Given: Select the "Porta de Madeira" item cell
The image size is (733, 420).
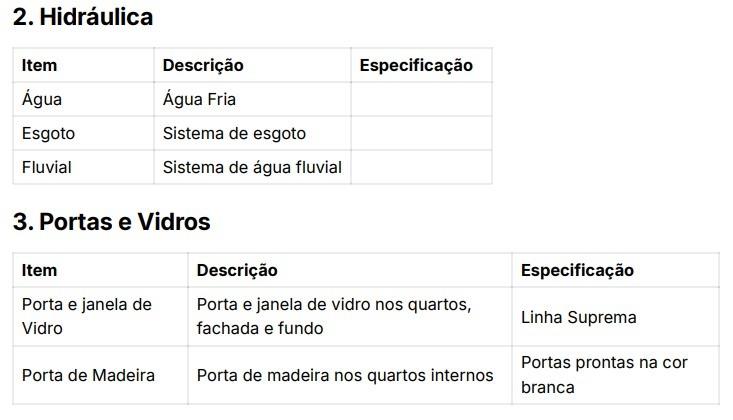Looking at the screenshot, I should 88,375.
